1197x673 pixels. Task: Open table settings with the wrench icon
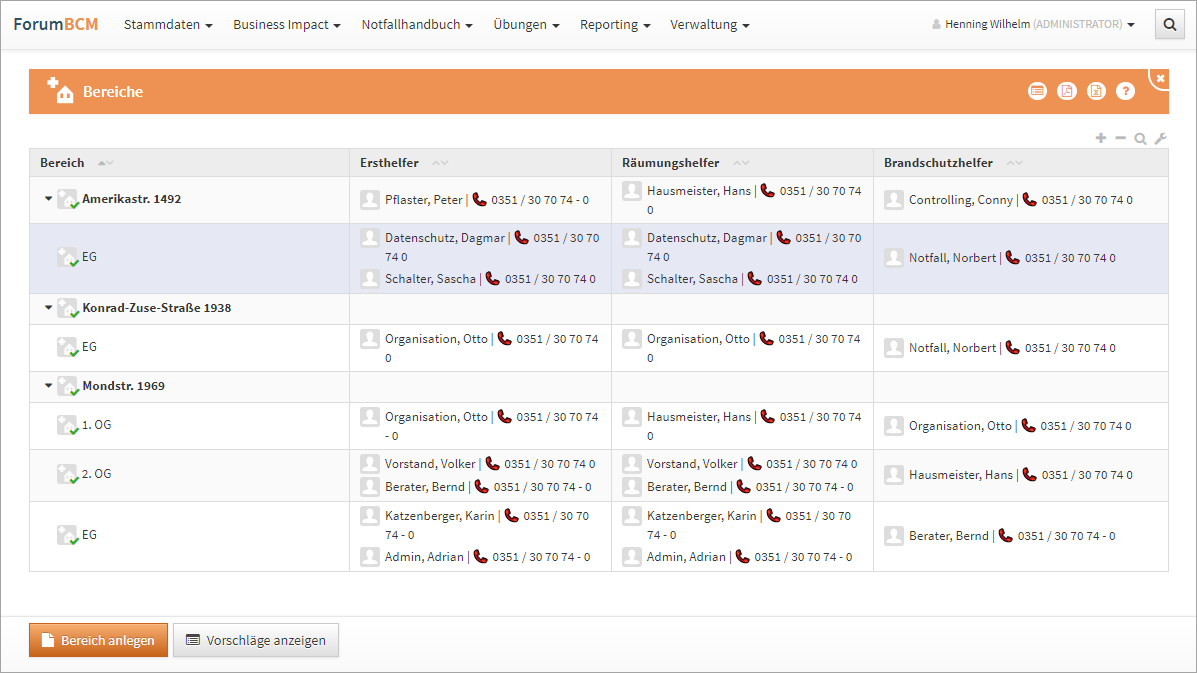tap(1160, 139)
